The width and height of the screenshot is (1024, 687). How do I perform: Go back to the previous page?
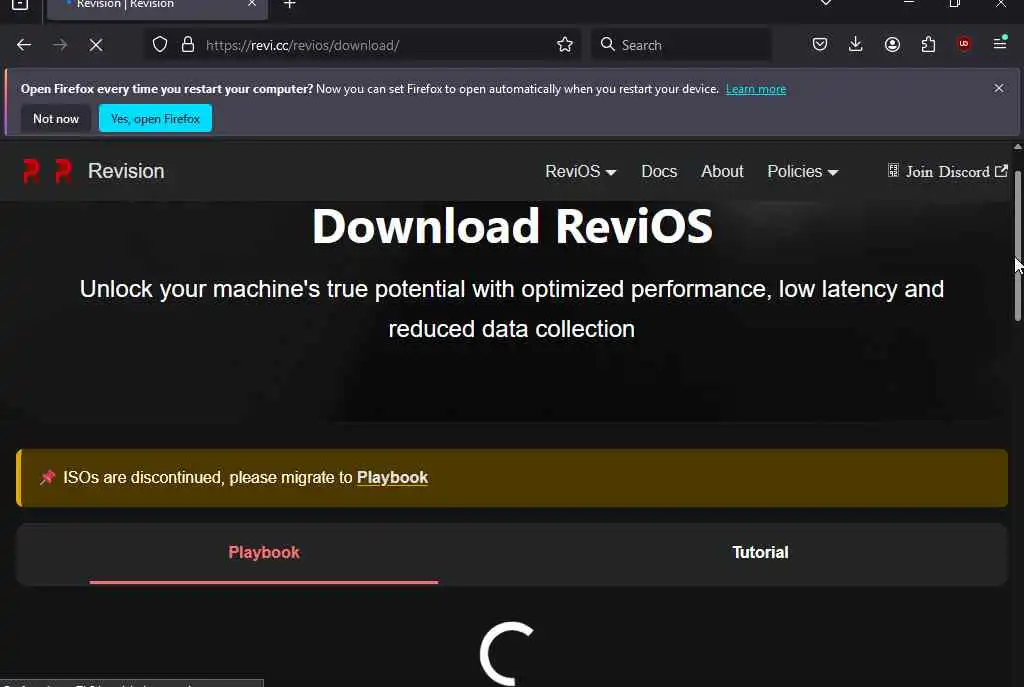coord(24,45)
